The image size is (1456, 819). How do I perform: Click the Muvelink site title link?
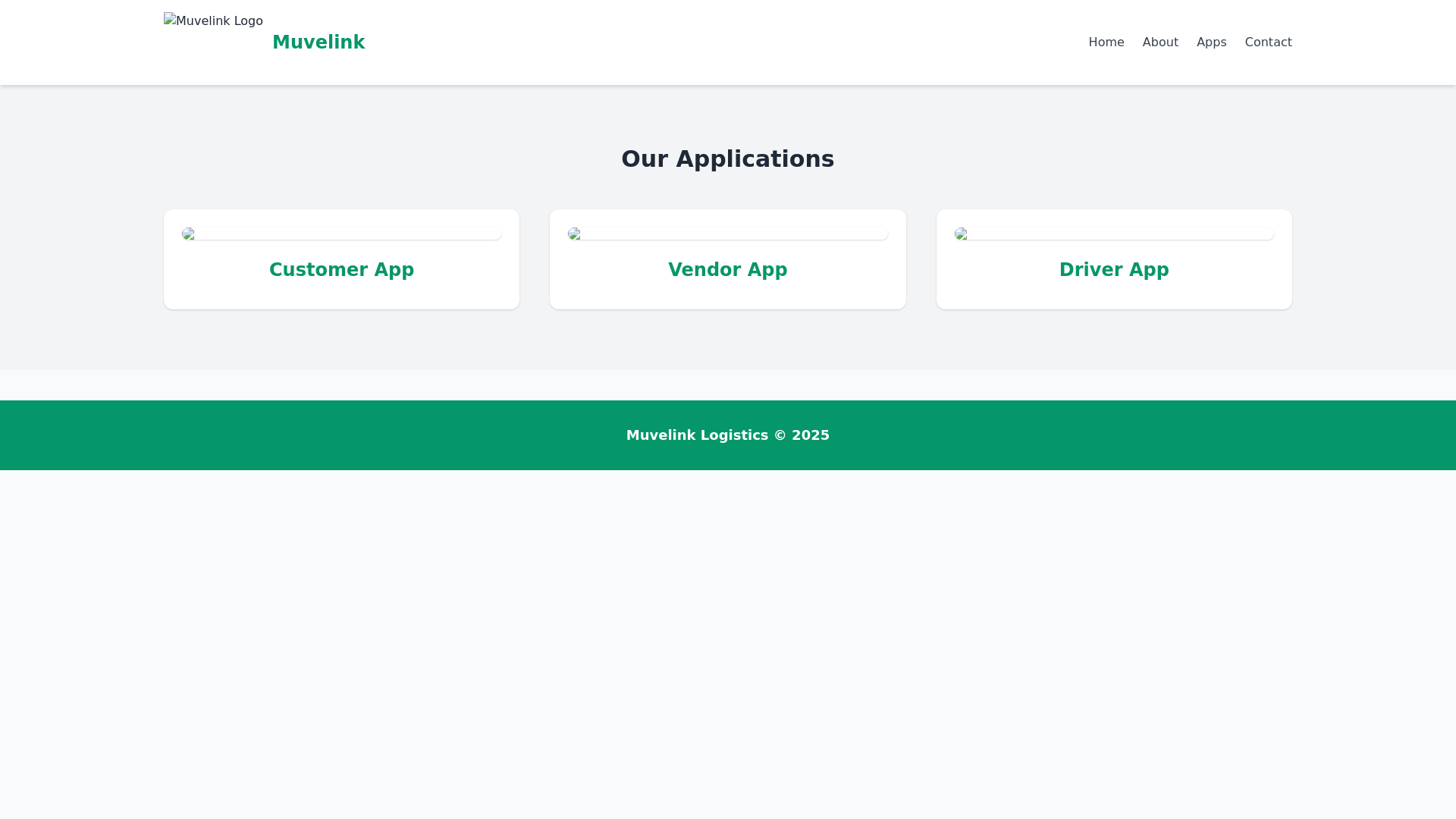[318, 42]
